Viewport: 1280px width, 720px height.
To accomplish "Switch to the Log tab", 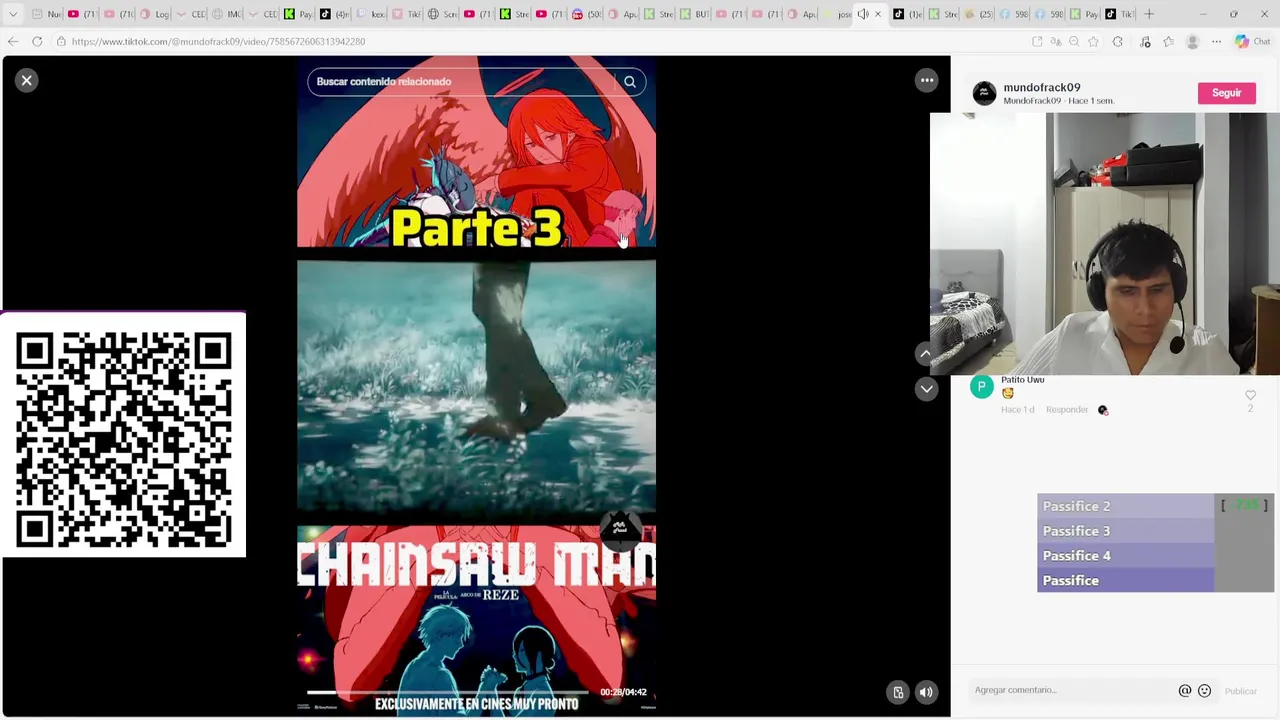I will click(155, 14).
